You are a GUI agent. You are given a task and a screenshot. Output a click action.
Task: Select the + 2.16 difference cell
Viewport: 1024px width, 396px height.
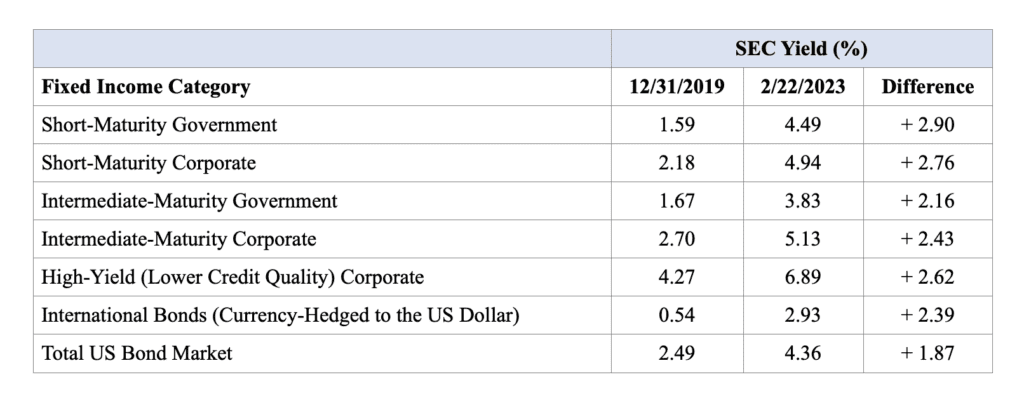click(927, 201)
